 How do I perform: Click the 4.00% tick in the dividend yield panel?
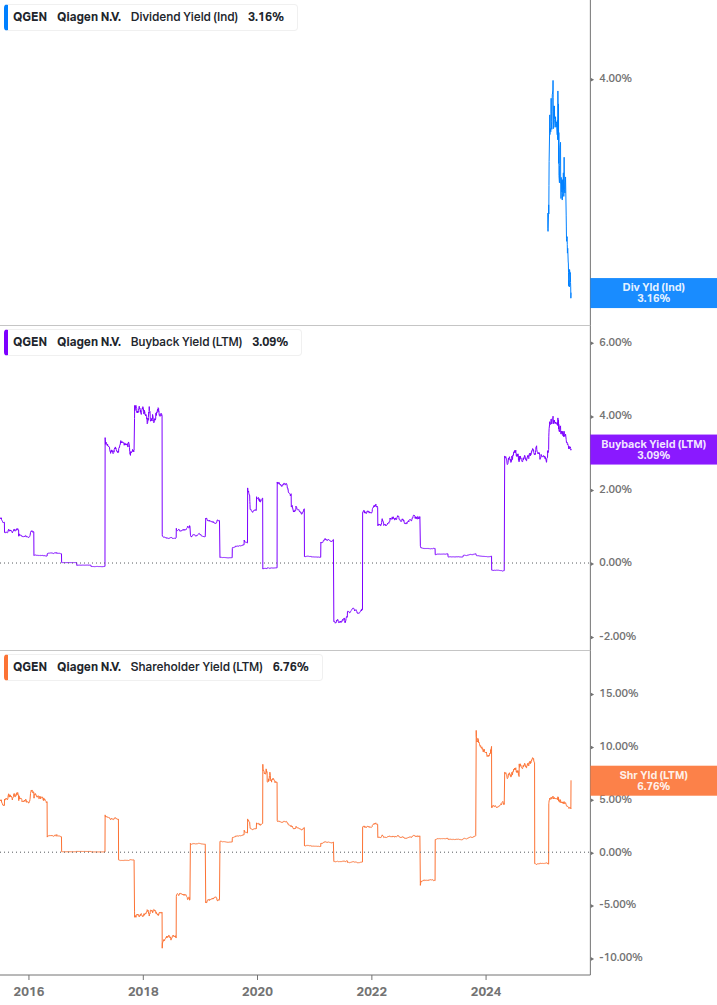point(615,78)
